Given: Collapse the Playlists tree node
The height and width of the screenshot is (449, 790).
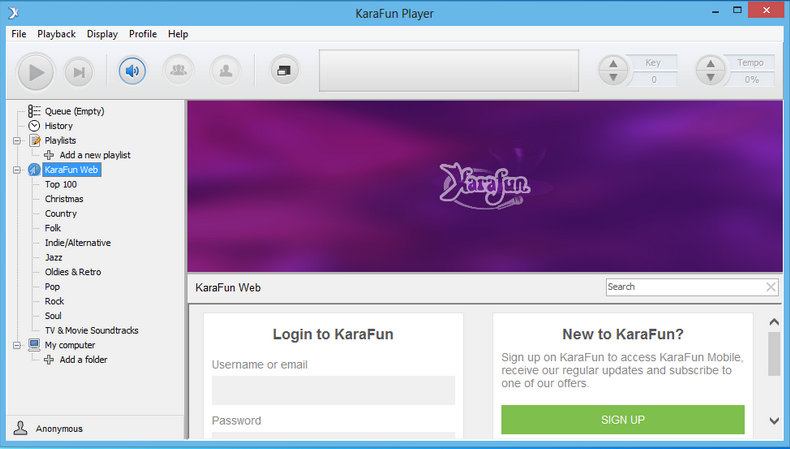Looking at the screenshot, I should point(17,141).
